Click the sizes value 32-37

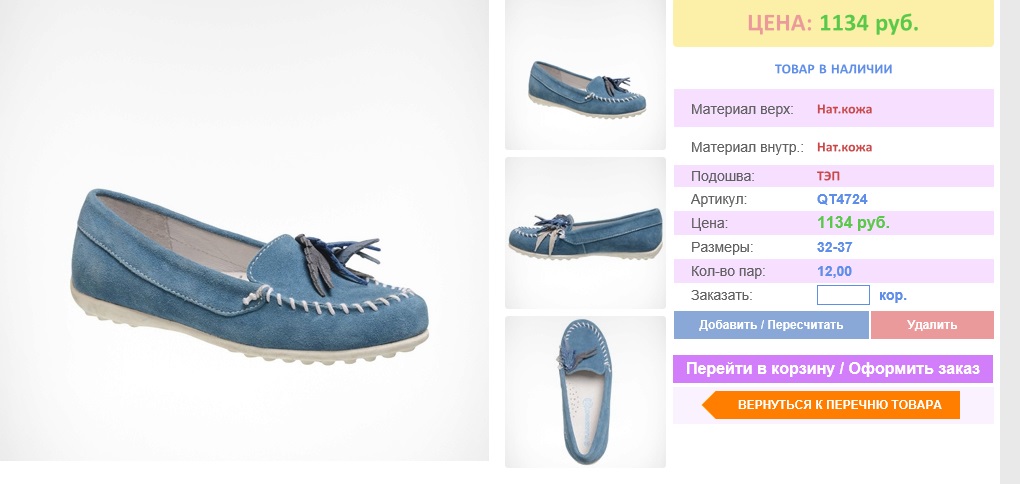pyautogui.click(x=834, y=247)
